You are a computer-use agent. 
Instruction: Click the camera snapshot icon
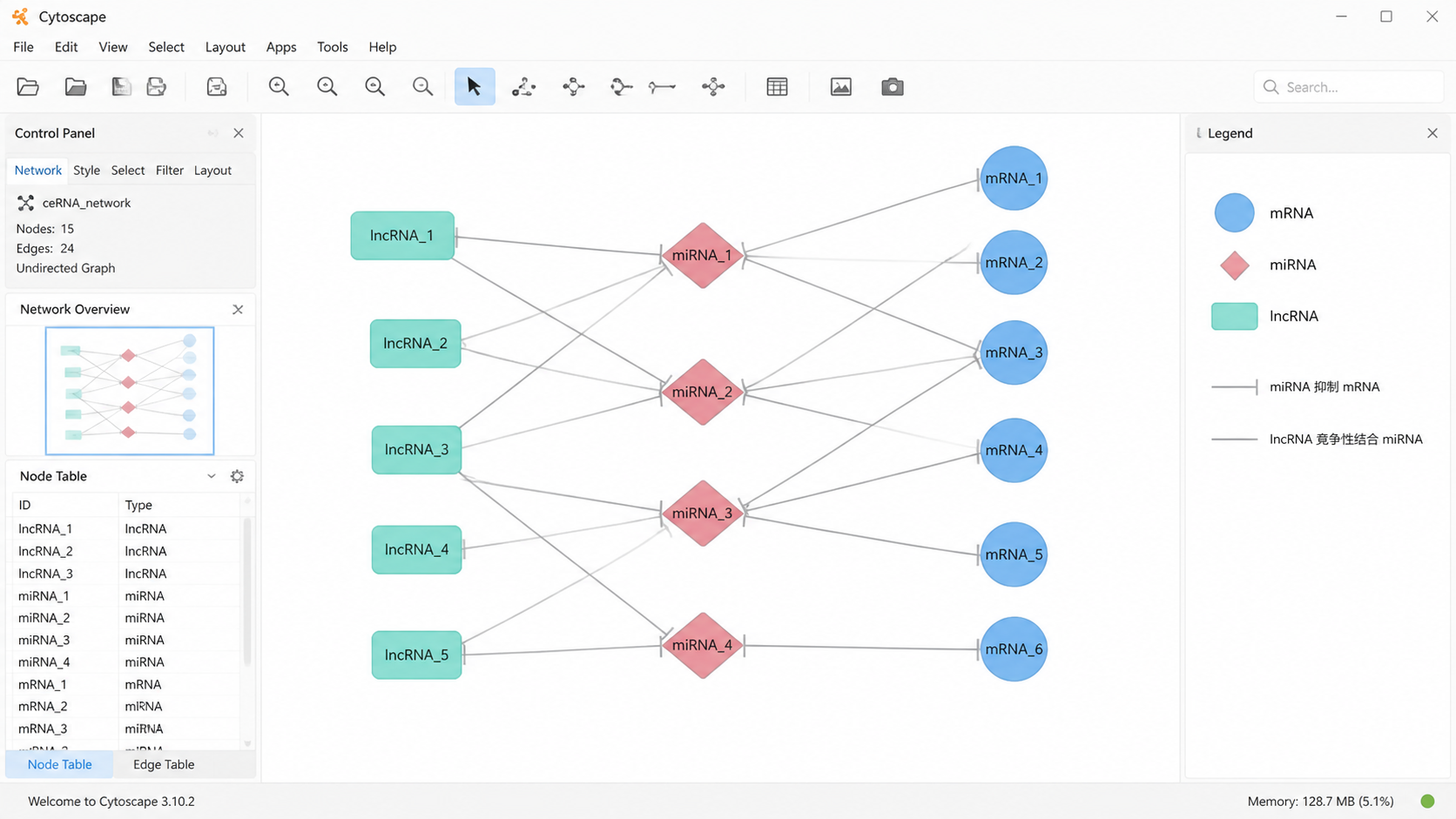[893, 87]
